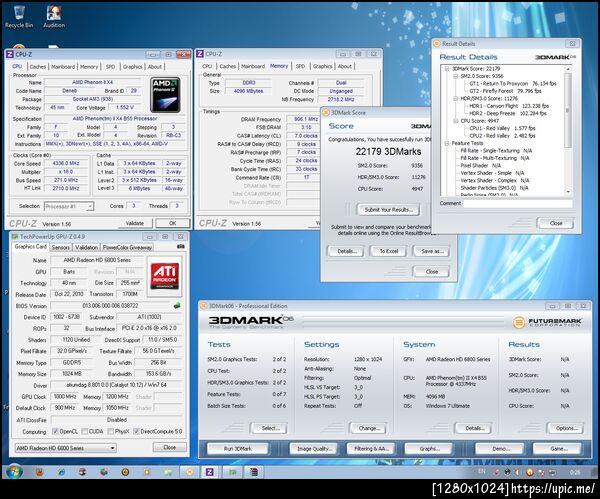Collapse the Feature Tests tree node
This screenshot has height=499, width=600.
447,143
